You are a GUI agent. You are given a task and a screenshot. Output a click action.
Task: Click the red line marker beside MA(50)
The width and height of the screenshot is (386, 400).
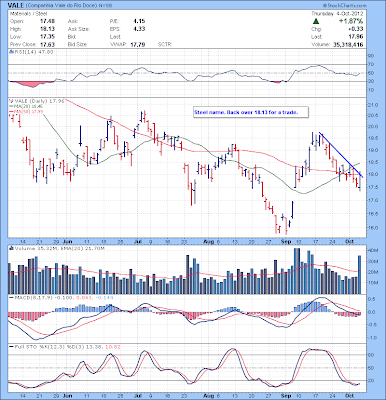tap(10, 112)
